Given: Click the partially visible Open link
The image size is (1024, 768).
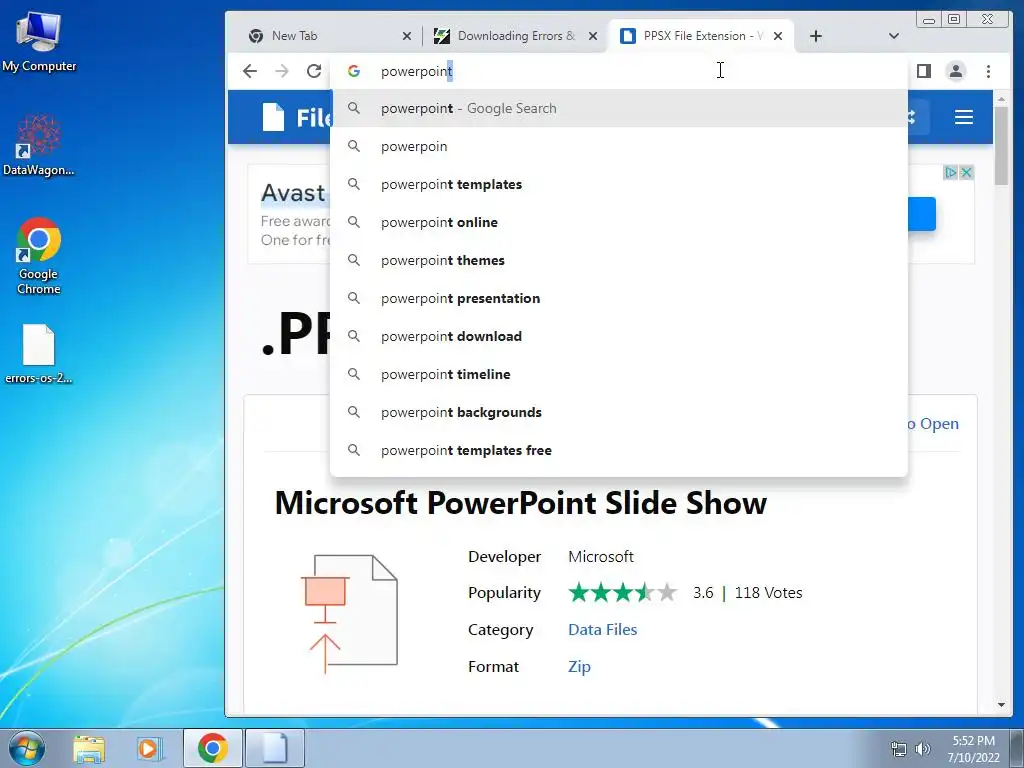Looking at the screenshot, I should tap(934, 424).
